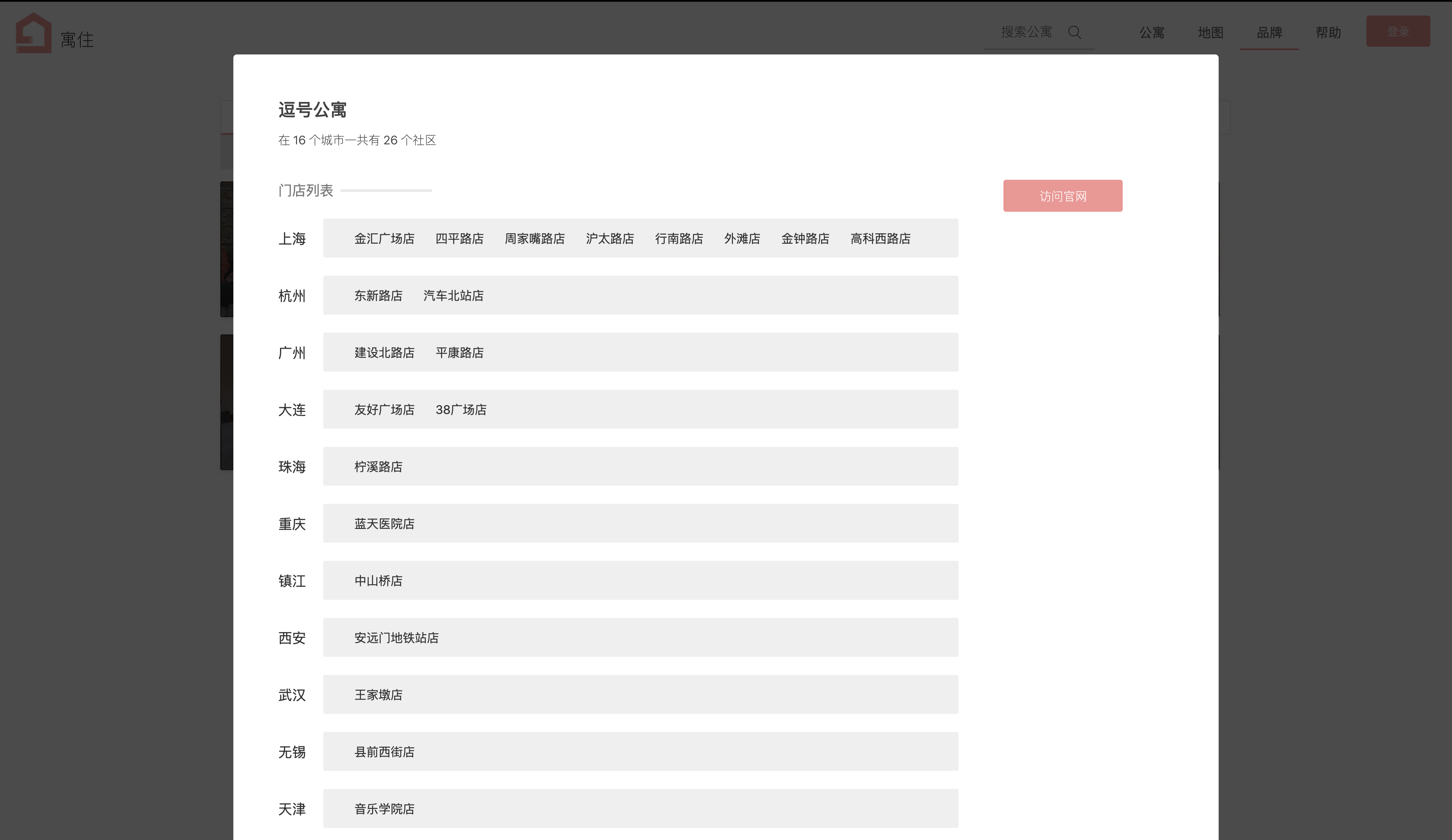Open the 帮助 help page
Image resolution: width=1452 pixels, height=840 pixels.
[1328, 33]
